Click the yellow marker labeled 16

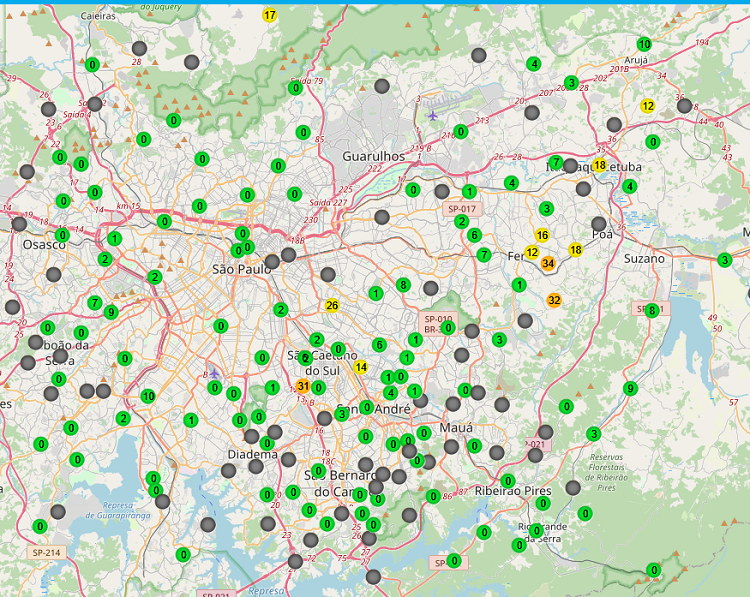[x=542, y=235]
